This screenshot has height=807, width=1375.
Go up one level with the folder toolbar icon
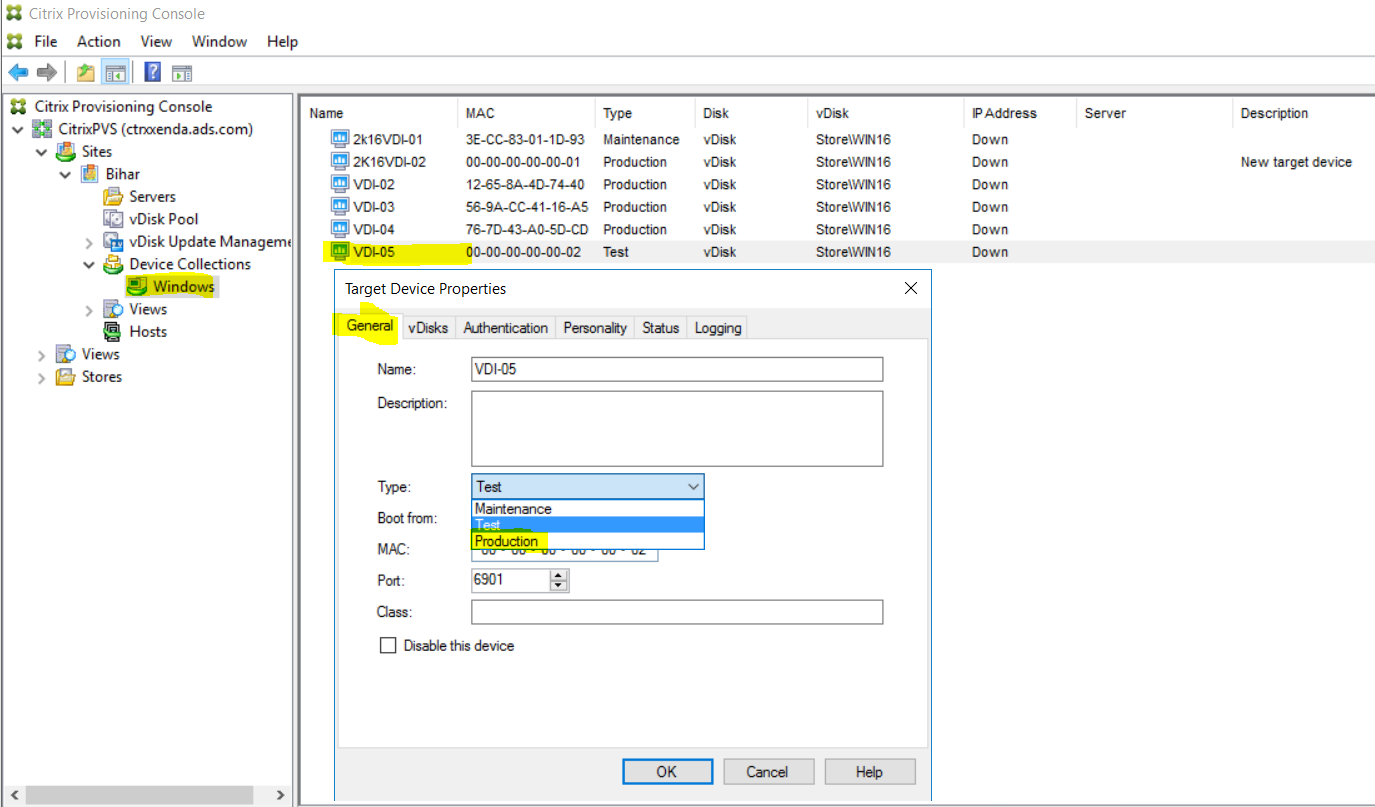[86, 72]
